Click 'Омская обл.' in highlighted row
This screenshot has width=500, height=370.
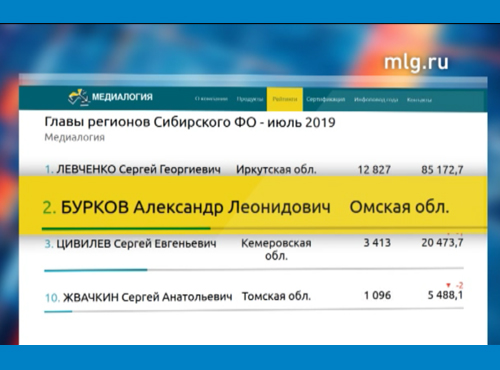tap(399, 207)
